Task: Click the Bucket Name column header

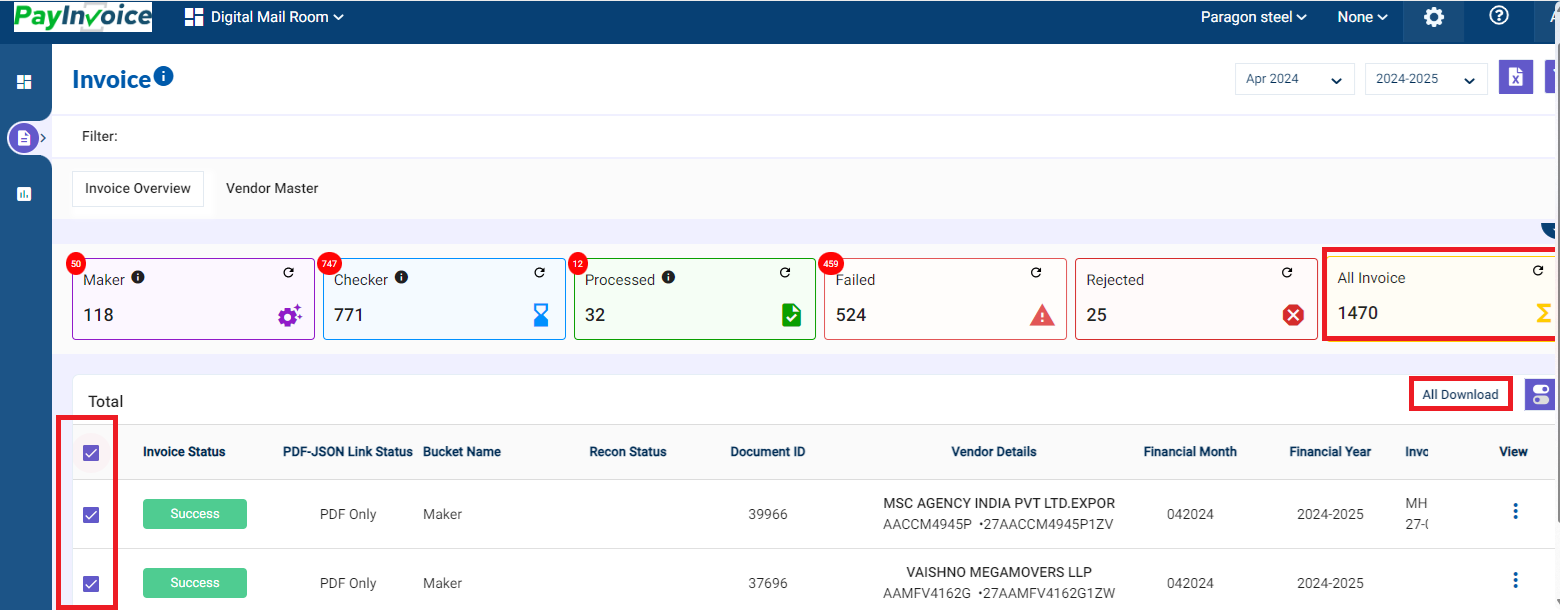Action: [x=462, y=452]
